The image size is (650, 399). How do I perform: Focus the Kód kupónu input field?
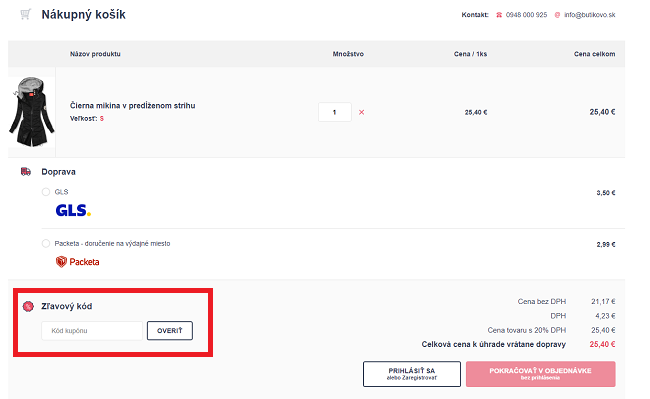(x=92, y=331)
